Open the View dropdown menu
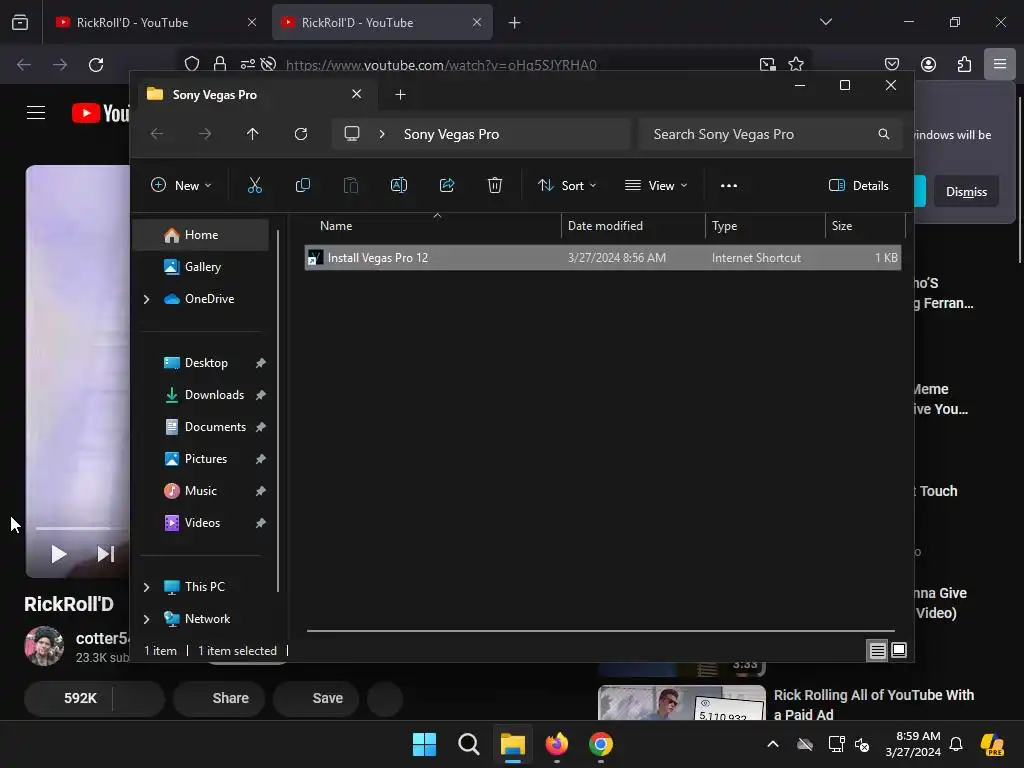The height and width of the screenshot is (768, 1024). pyautogui.click(x=656, y=185)
